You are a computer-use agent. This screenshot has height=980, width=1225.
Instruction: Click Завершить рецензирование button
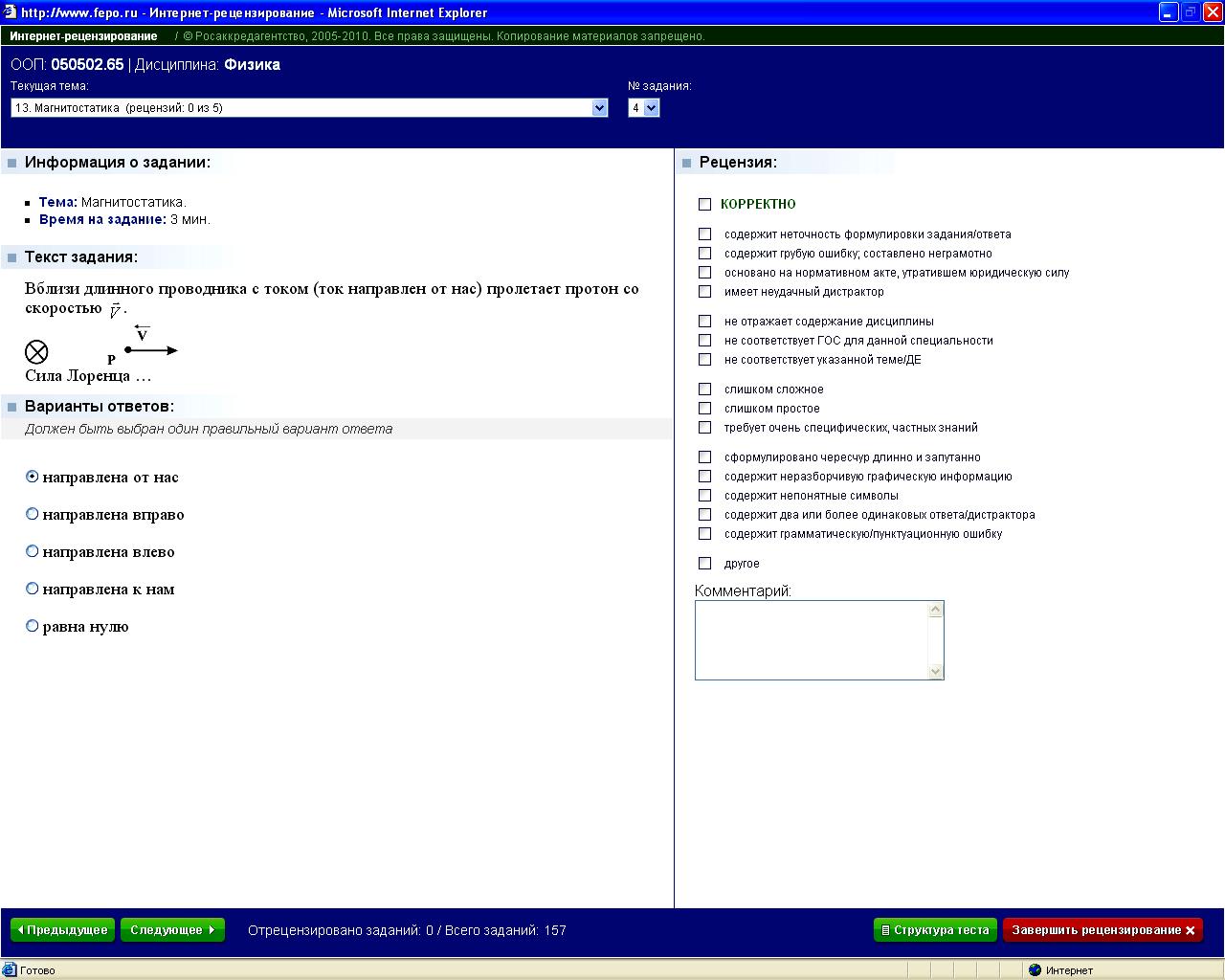(1102, 930)
